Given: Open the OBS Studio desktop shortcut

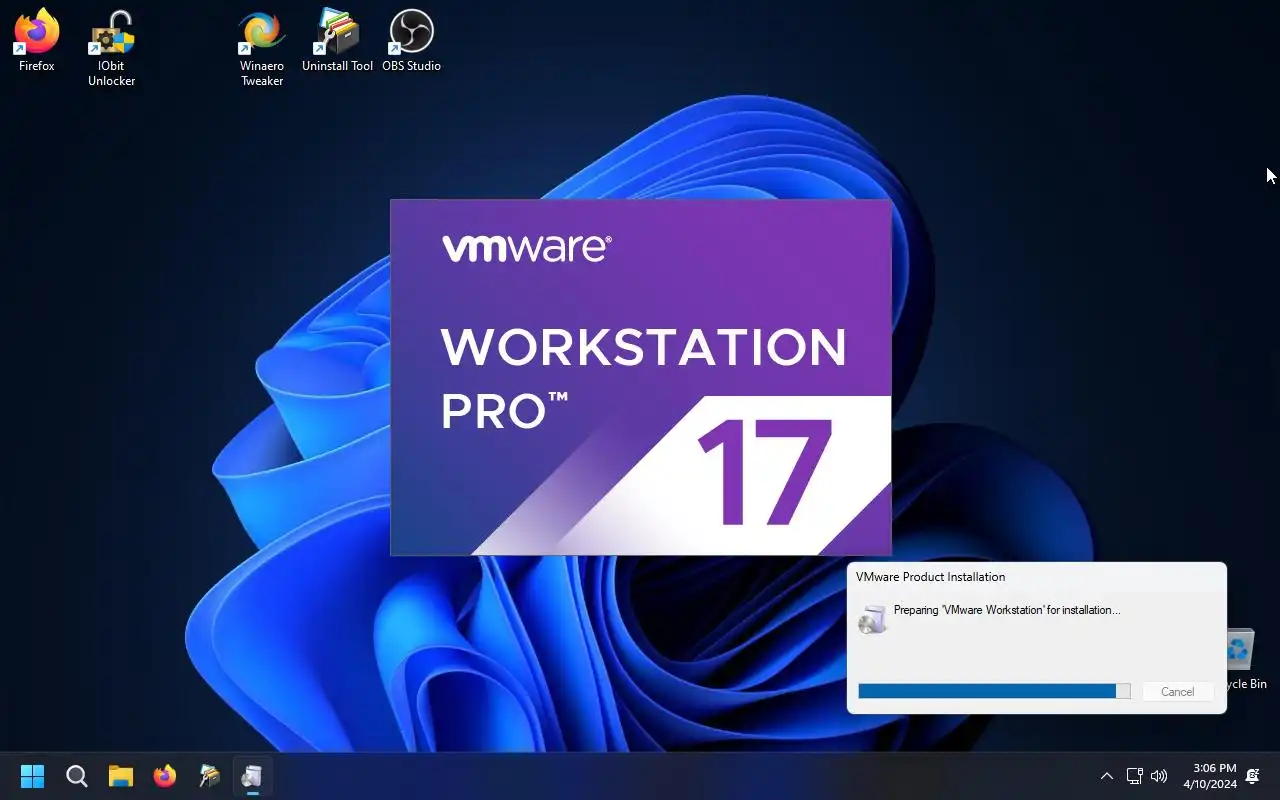Looking at the screenshot, I should tap(411, 41).
